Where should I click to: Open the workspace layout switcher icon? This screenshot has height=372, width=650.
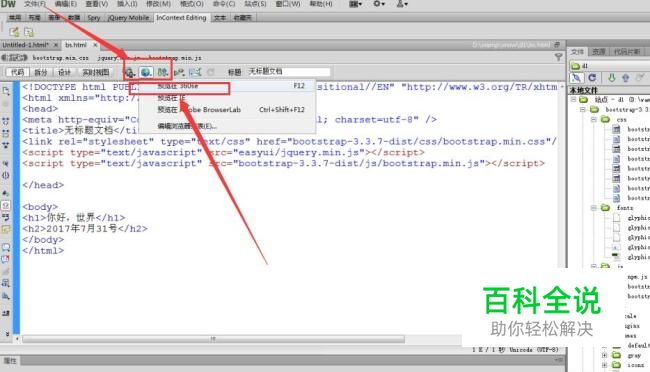coord(355,4)
